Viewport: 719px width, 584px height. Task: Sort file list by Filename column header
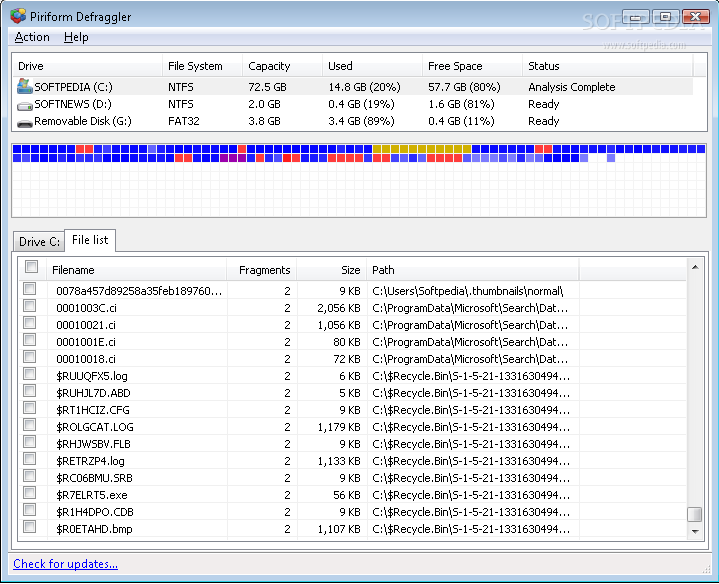[x=137, y=270]
